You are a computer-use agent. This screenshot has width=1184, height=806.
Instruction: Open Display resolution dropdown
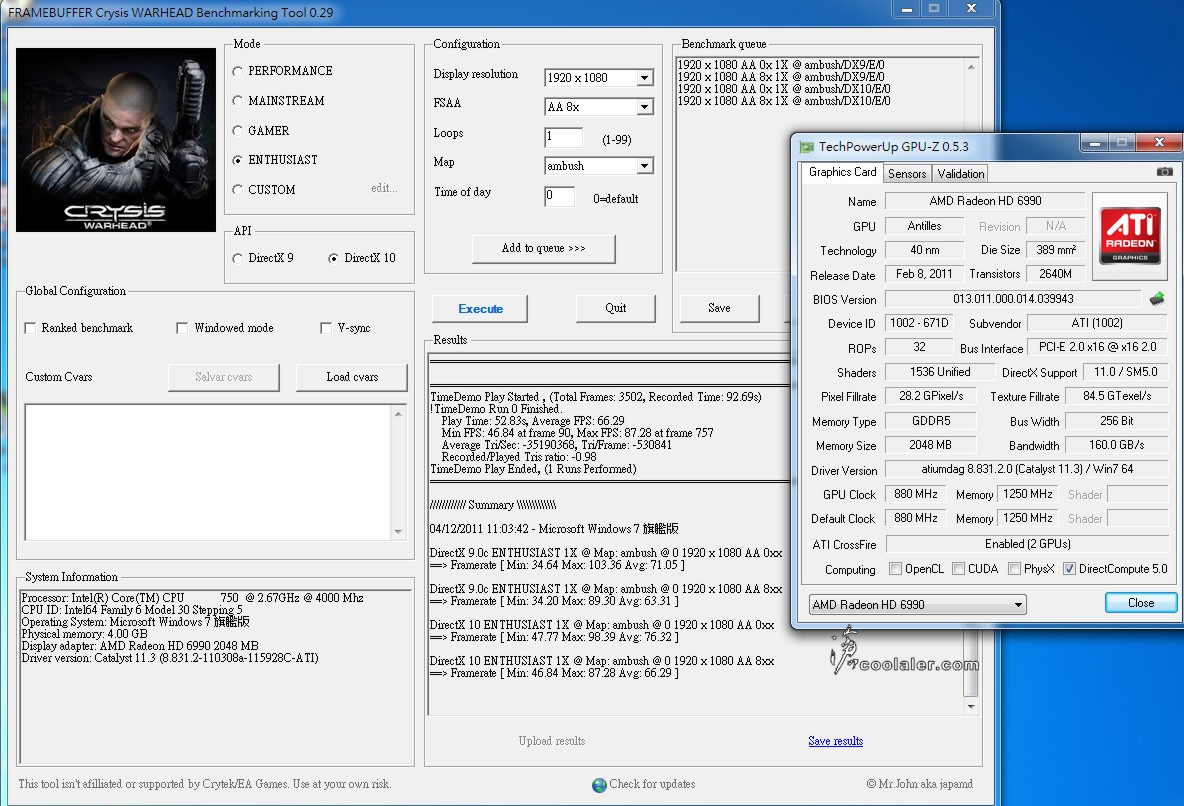click(x=644, y=78)
